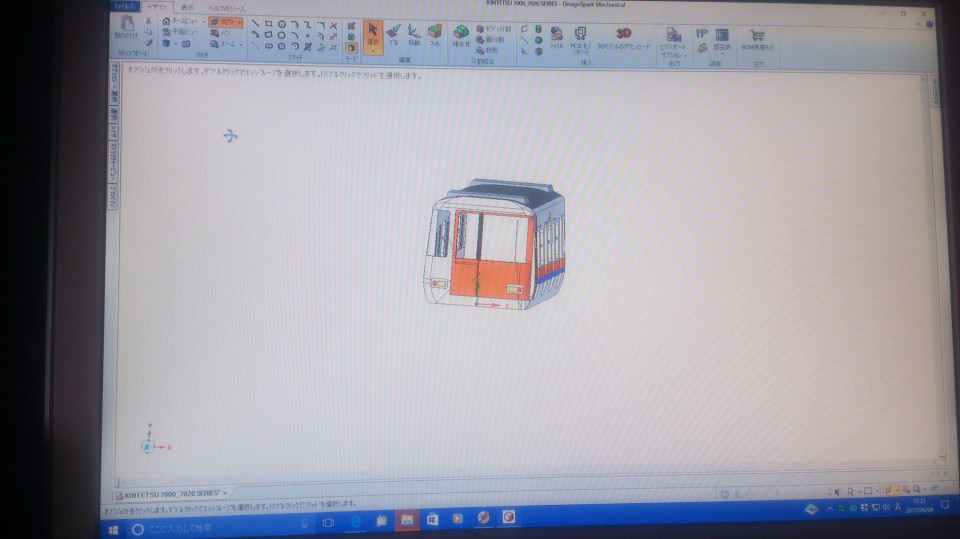
Task: Click the Format painter brush icon
Action: click(148, 43)
